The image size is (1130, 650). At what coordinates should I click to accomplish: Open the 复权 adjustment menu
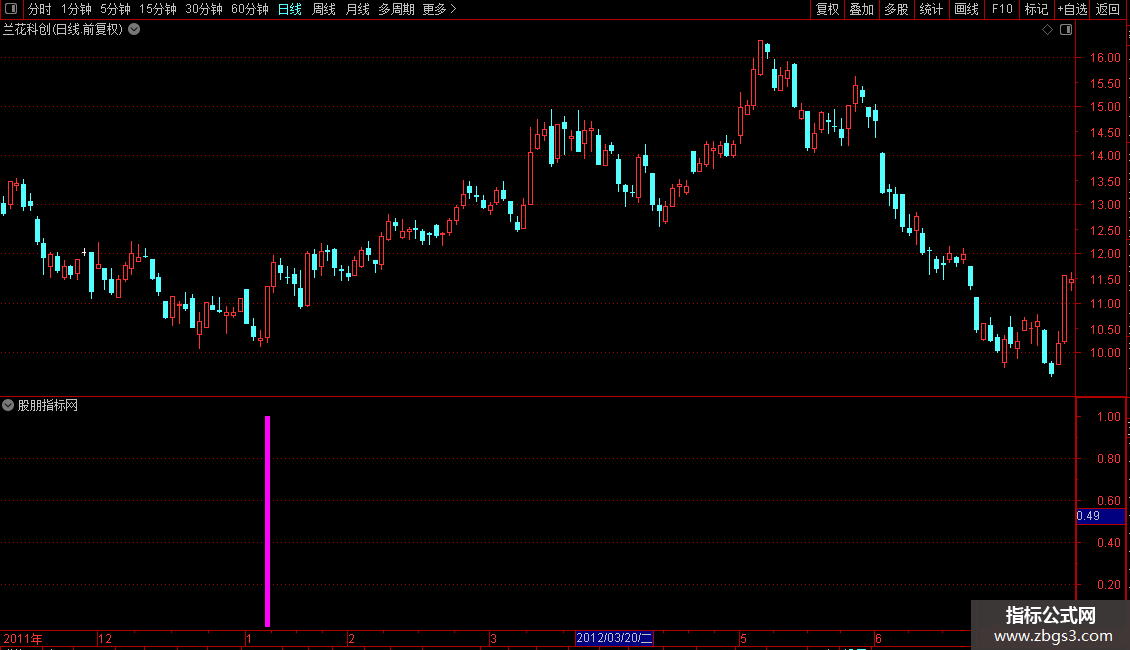coord(827,9)
